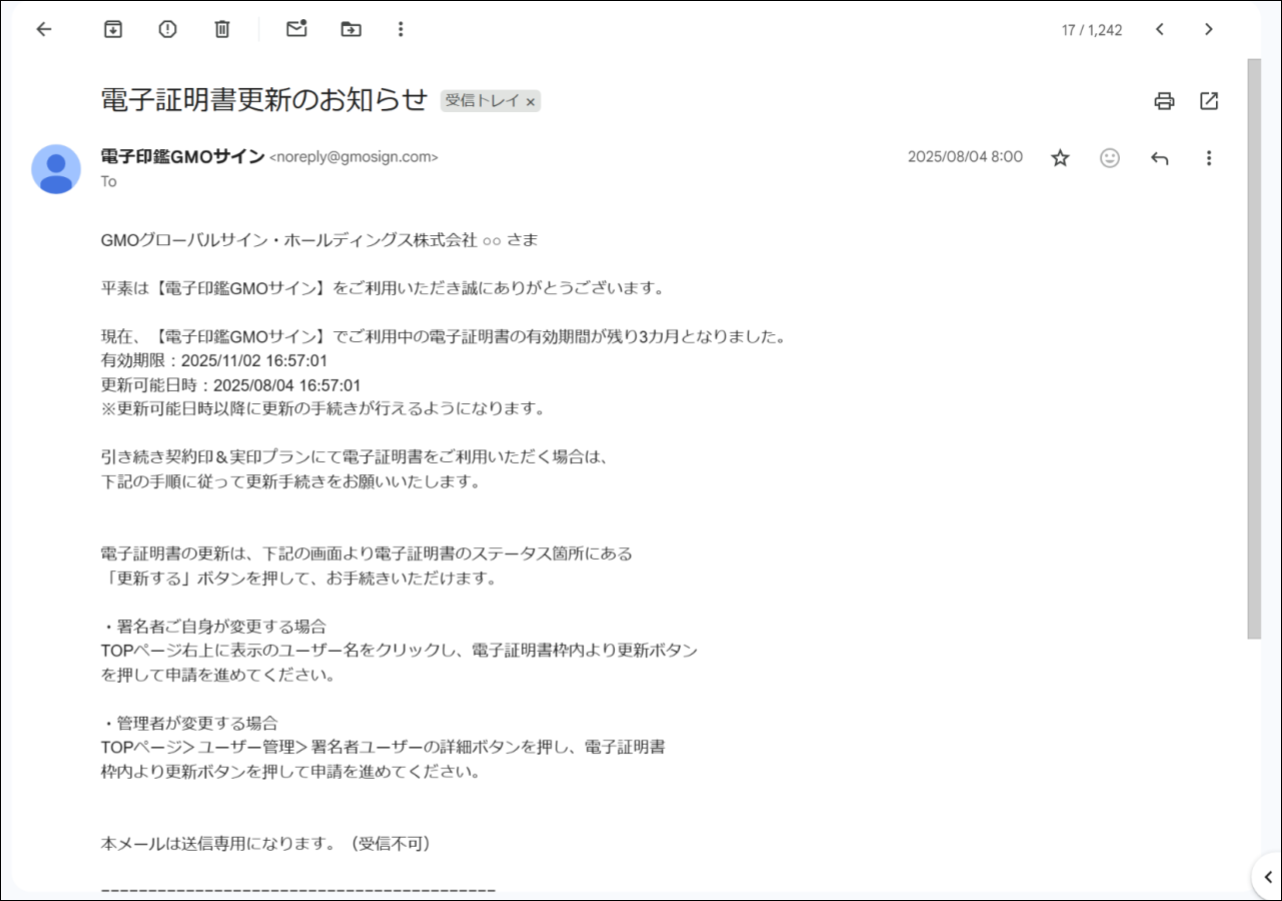
Task: Star this email
Action: tap(1059, 157)
